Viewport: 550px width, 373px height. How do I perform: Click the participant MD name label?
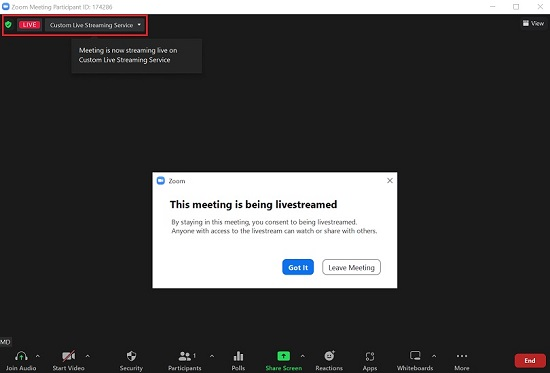click(5, 342)
